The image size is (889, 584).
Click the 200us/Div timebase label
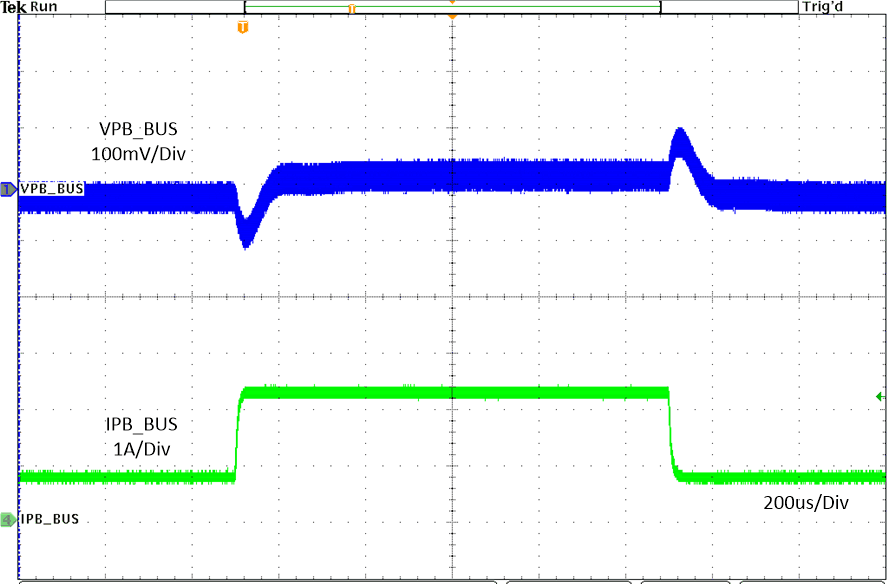(x=806, y=503)
